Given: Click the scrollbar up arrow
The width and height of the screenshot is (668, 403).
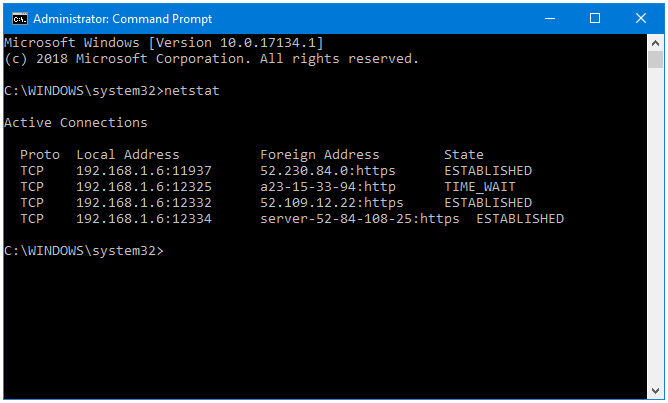Looking at the screenshot, I should (655, 43).
